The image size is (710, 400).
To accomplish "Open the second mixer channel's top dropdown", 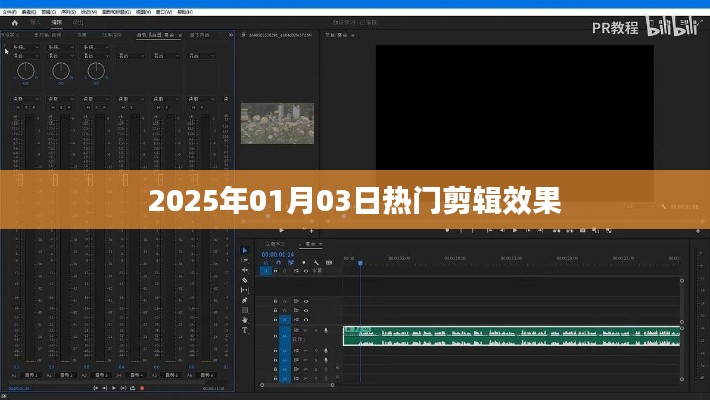I will [x=62, y=47].
